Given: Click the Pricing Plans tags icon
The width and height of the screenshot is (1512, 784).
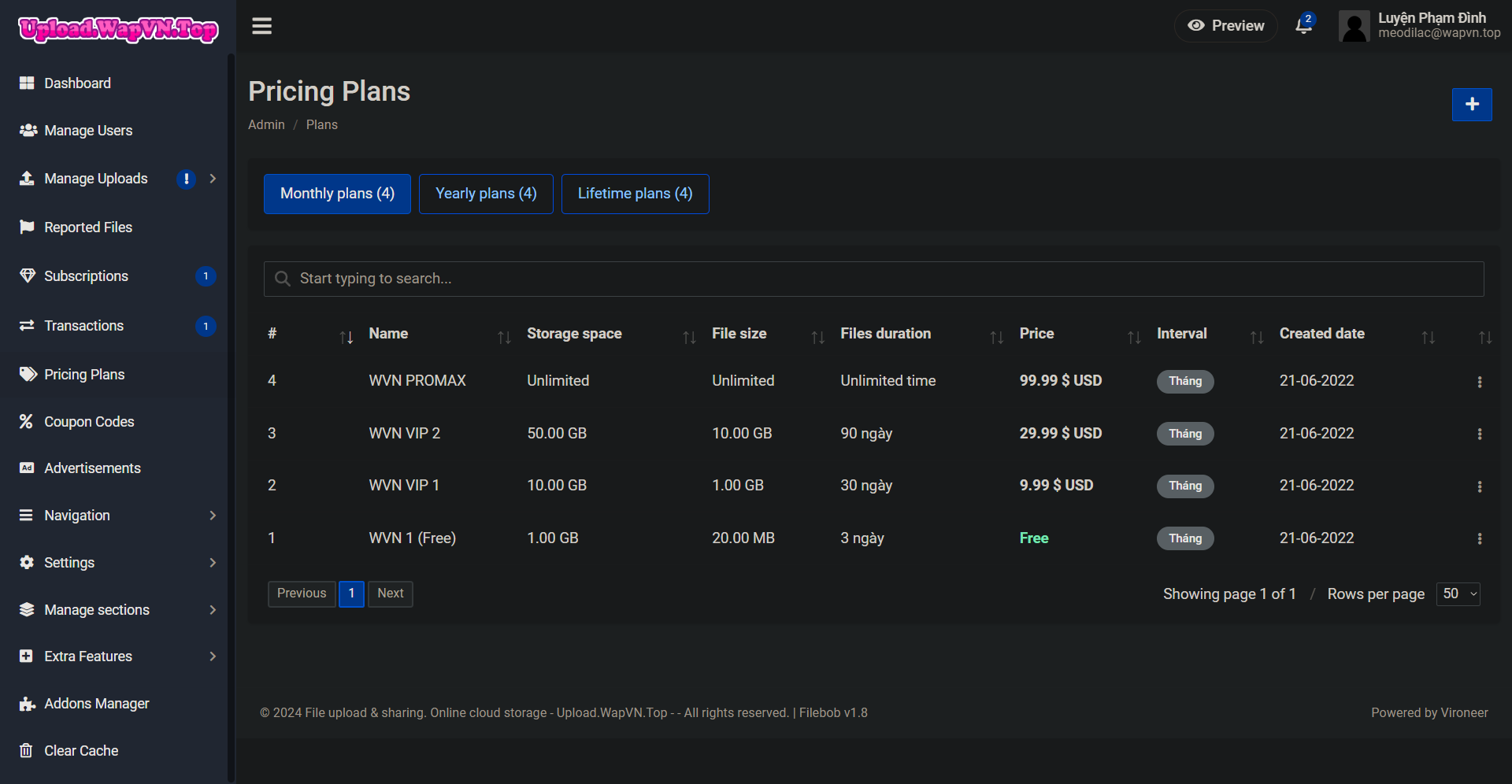Looking at the screenshot, I should [28, 375].
